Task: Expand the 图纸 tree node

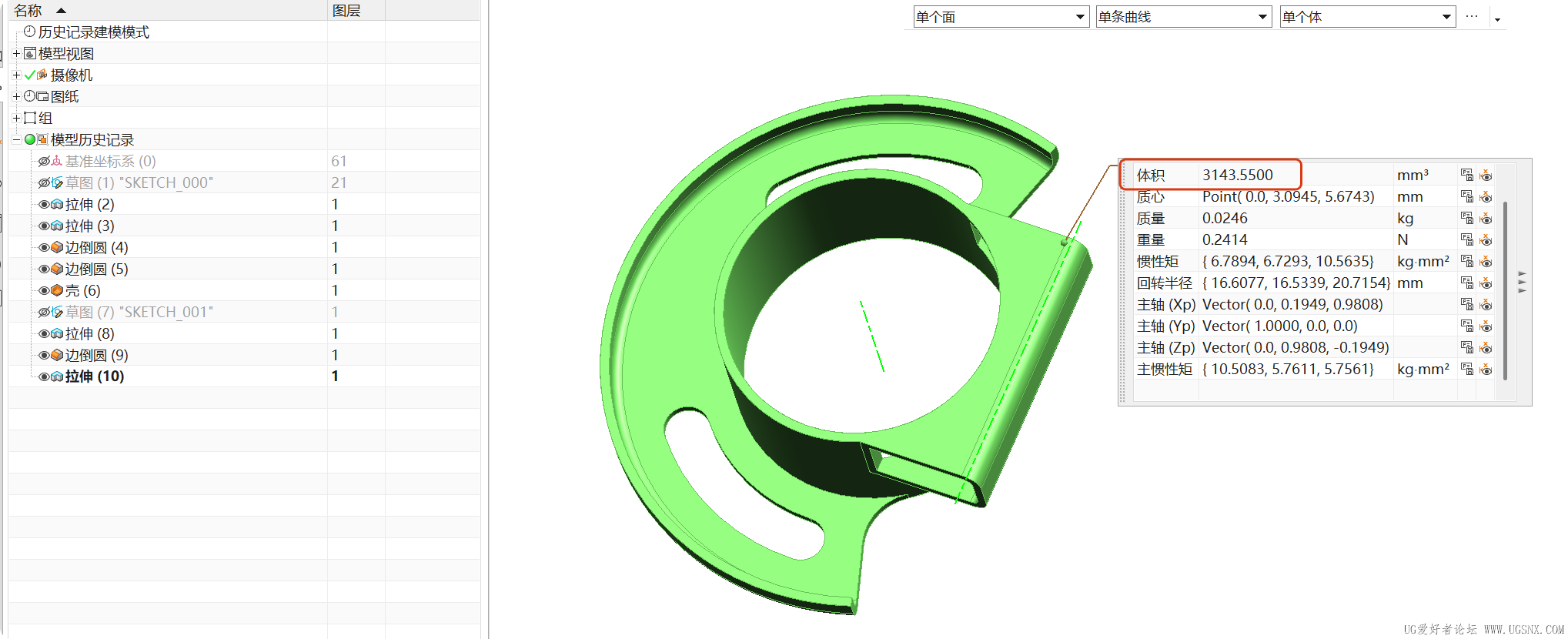Action: 16,96
